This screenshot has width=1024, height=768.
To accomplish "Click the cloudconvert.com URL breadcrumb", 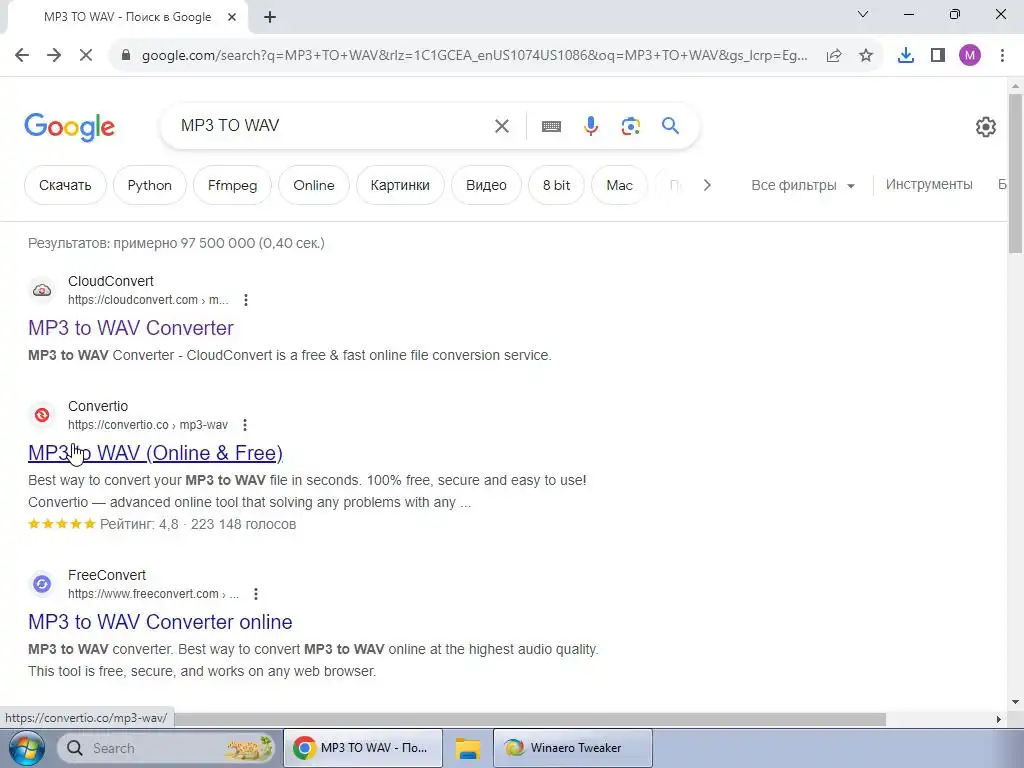I will (148, 300).
